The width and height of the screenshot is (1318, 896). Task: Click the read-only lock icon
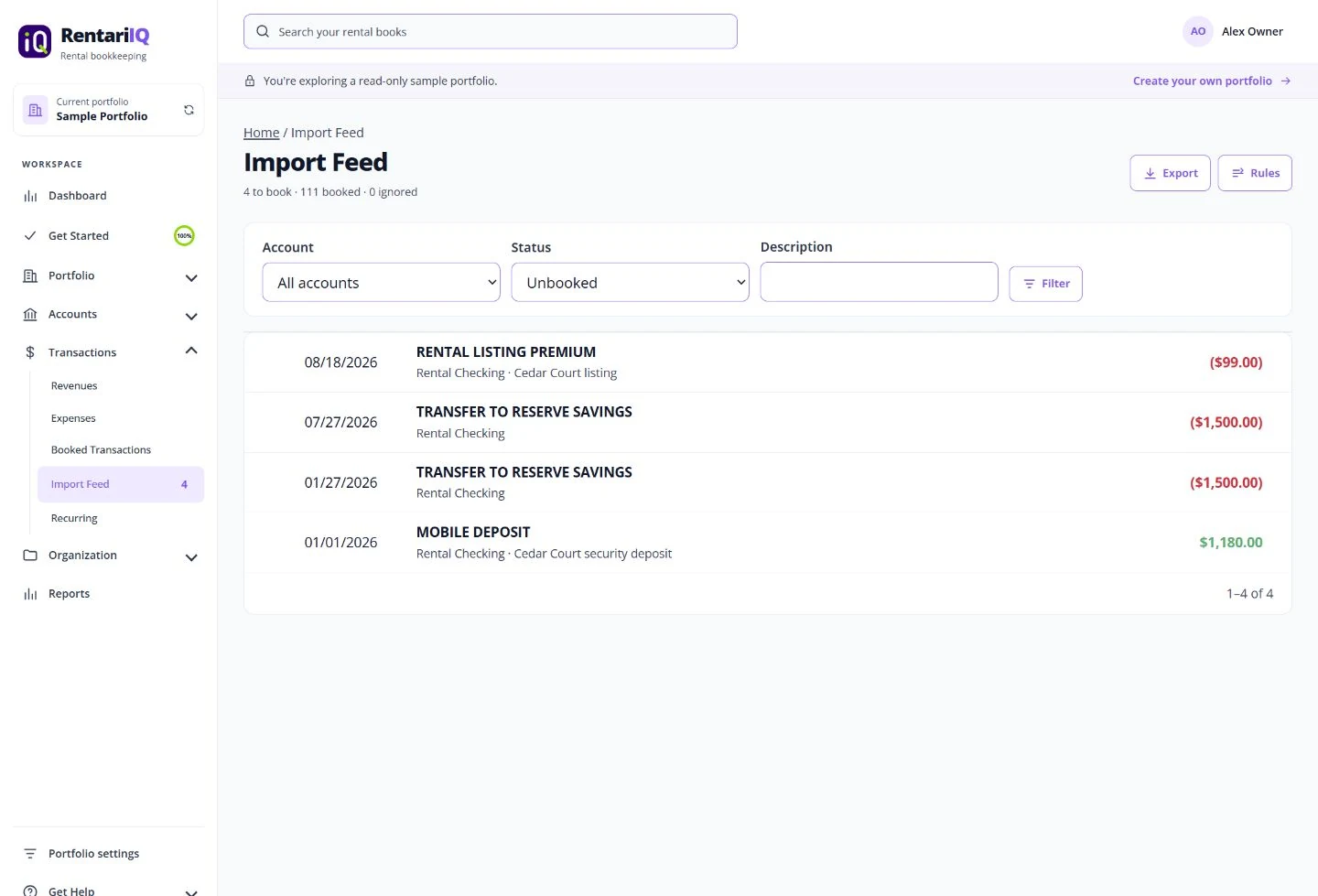tap(250, 81)
